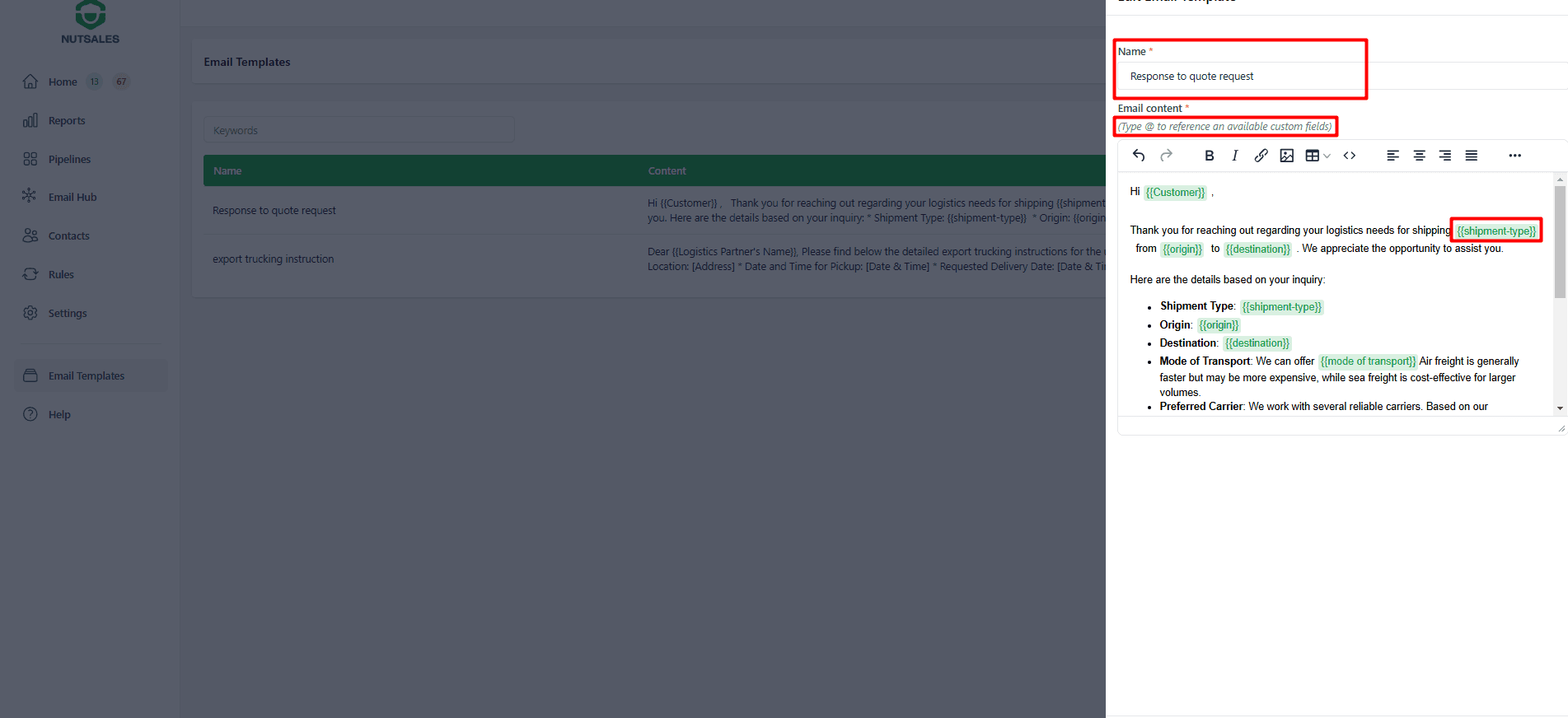
Task: Justify the text
Action: [1472, 156]
